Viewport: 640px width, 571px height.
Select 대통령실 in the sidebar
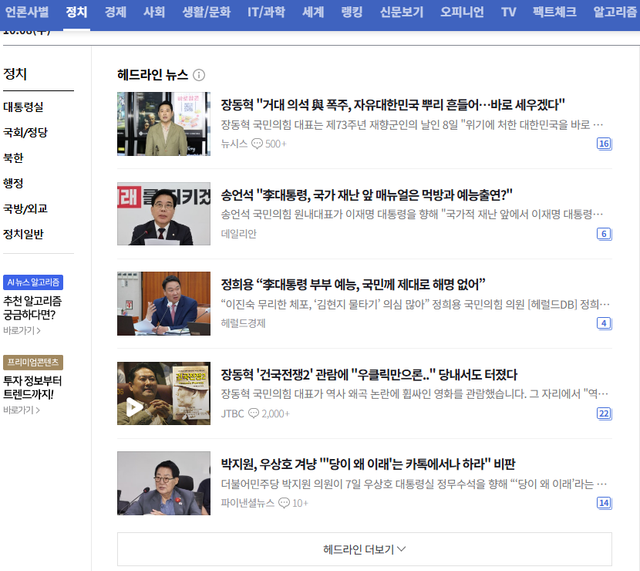[23, 107]
